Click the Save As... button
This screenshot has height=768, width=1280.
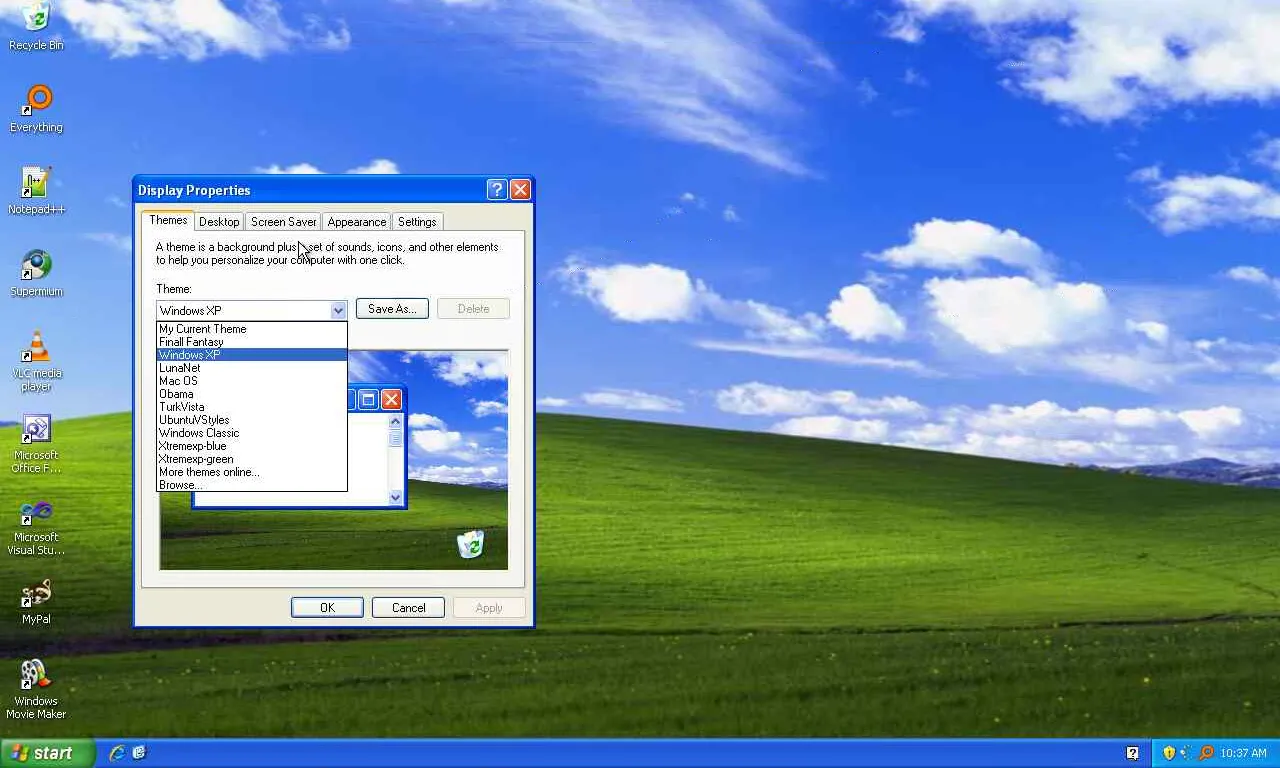(x=392, y=309)
